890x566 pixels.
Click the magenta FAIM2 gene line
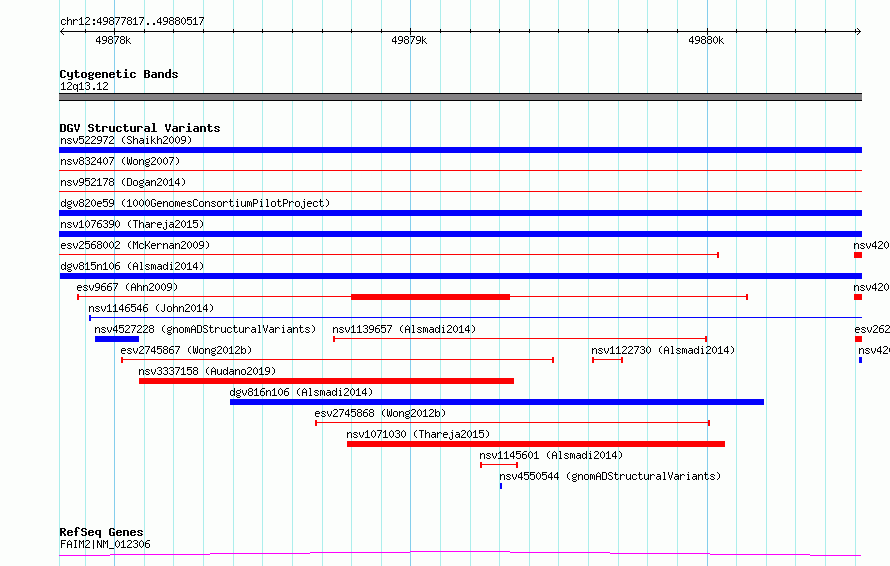[x=460, y=553]
